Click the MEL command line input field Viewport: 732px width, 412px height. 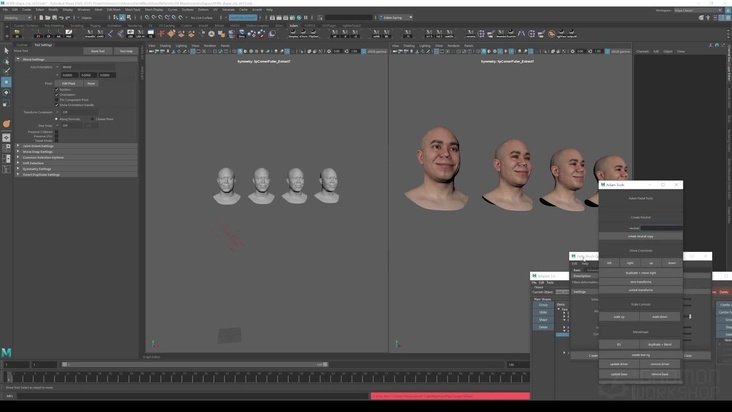coord(193,396)
